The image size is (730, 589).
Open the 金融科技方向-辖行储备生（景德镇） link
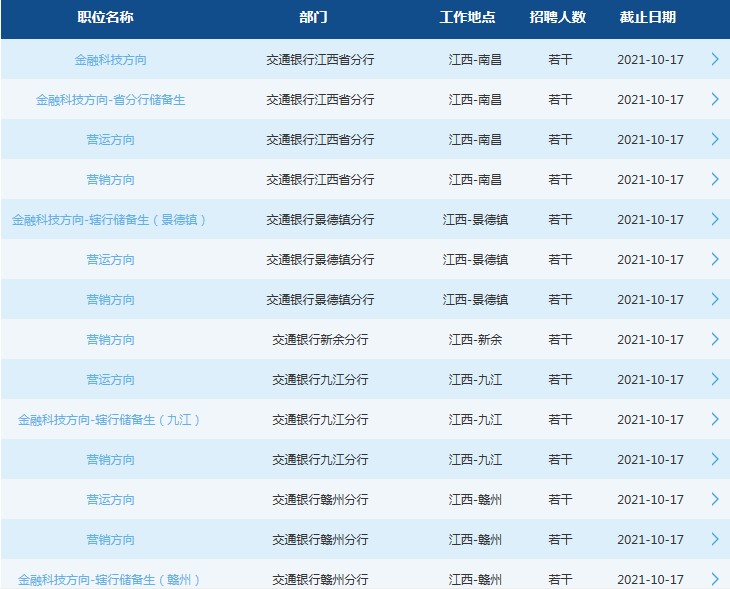click(110, 220)
